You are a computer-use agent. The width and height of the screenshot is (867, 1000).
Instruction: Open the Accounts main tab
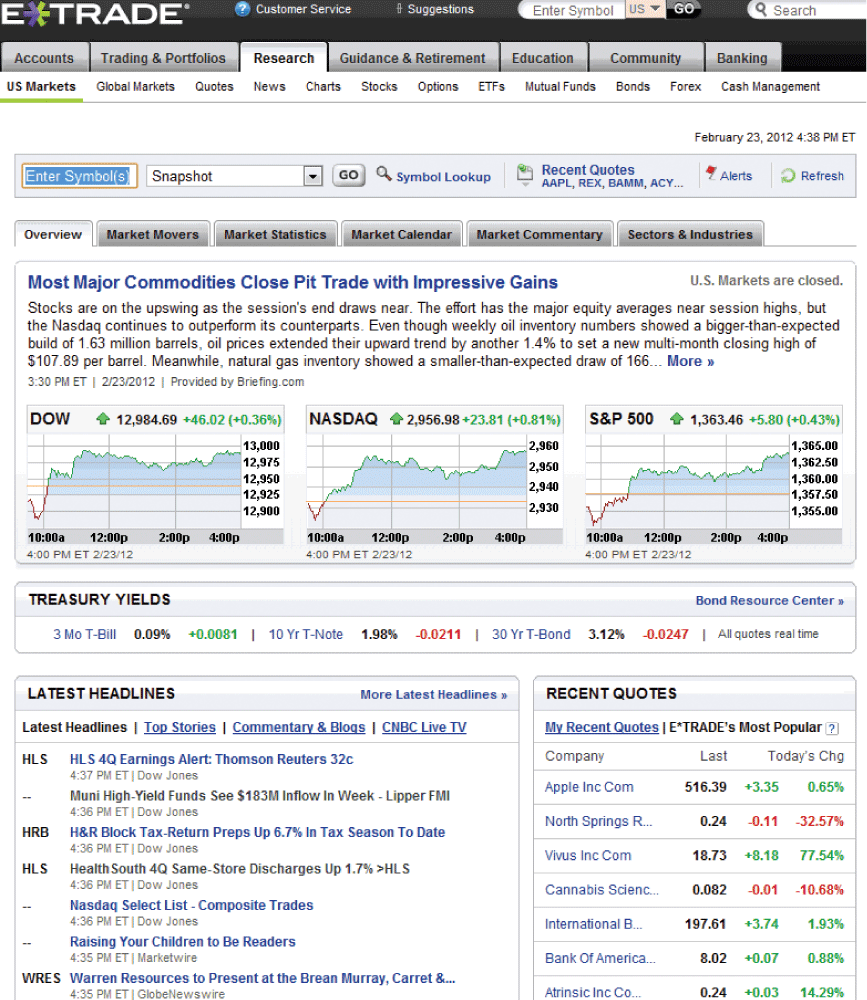[44, 58]
